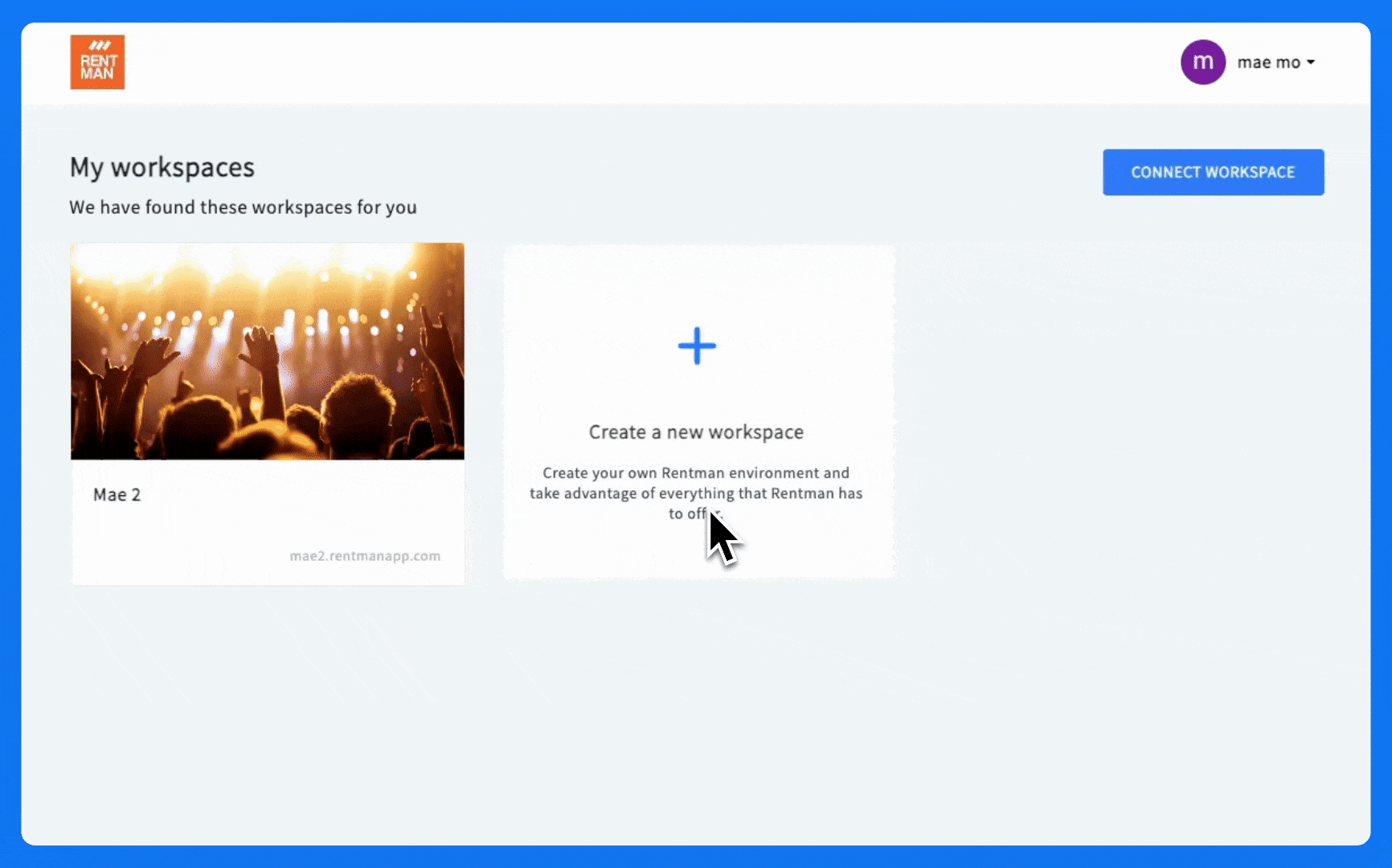Click 'We have found these workspaces for you'
This screenshot has height=868, width=1392.
(243, 207)
